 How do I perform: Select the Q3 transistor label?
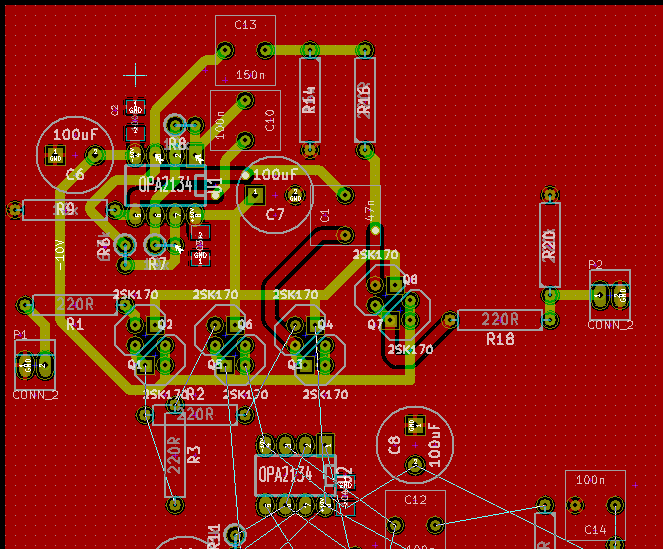coord(295,364)
